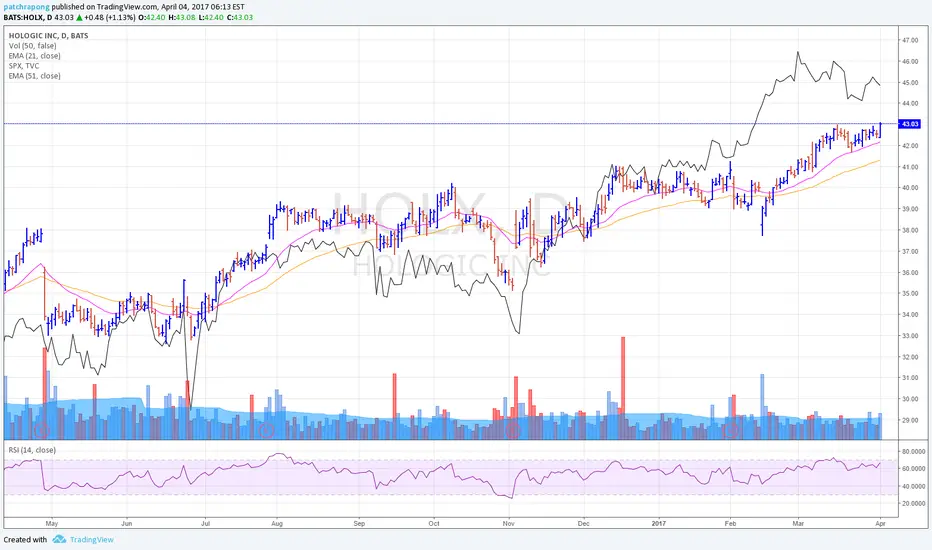This screenshot has height=550, width=932.
Task: Open the patchrapong author profile link
Action: click(x=27, y=7)
